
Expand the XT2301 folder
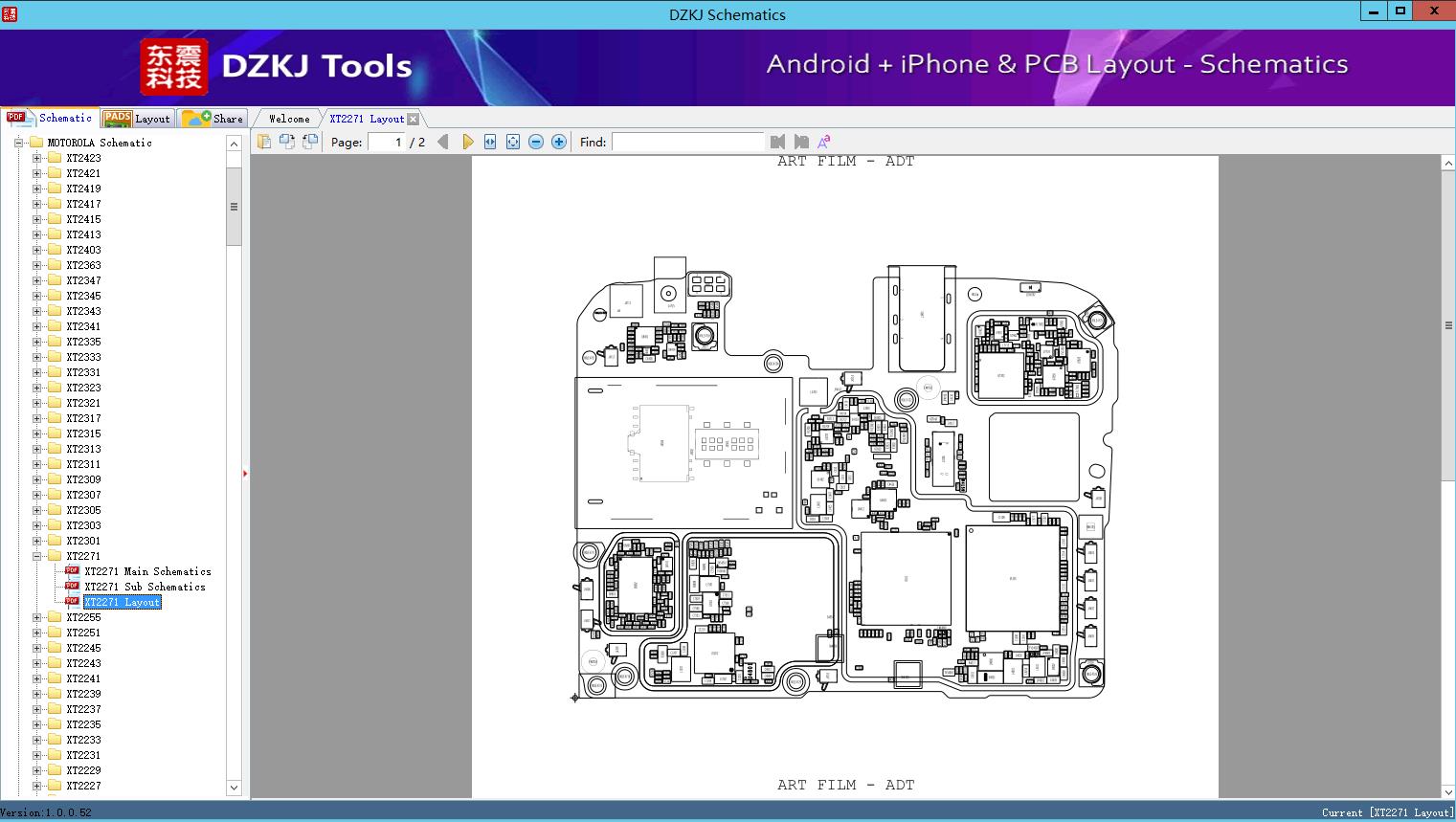pos(36,541)
